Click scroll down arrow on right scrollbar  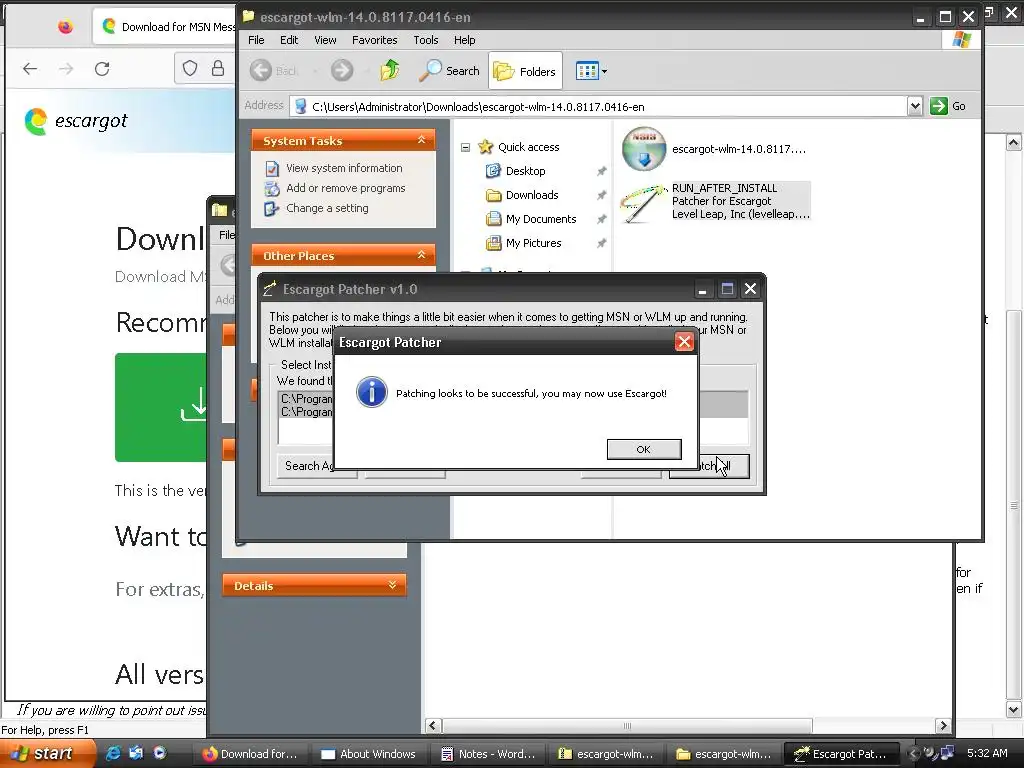tap(1013, 709)
